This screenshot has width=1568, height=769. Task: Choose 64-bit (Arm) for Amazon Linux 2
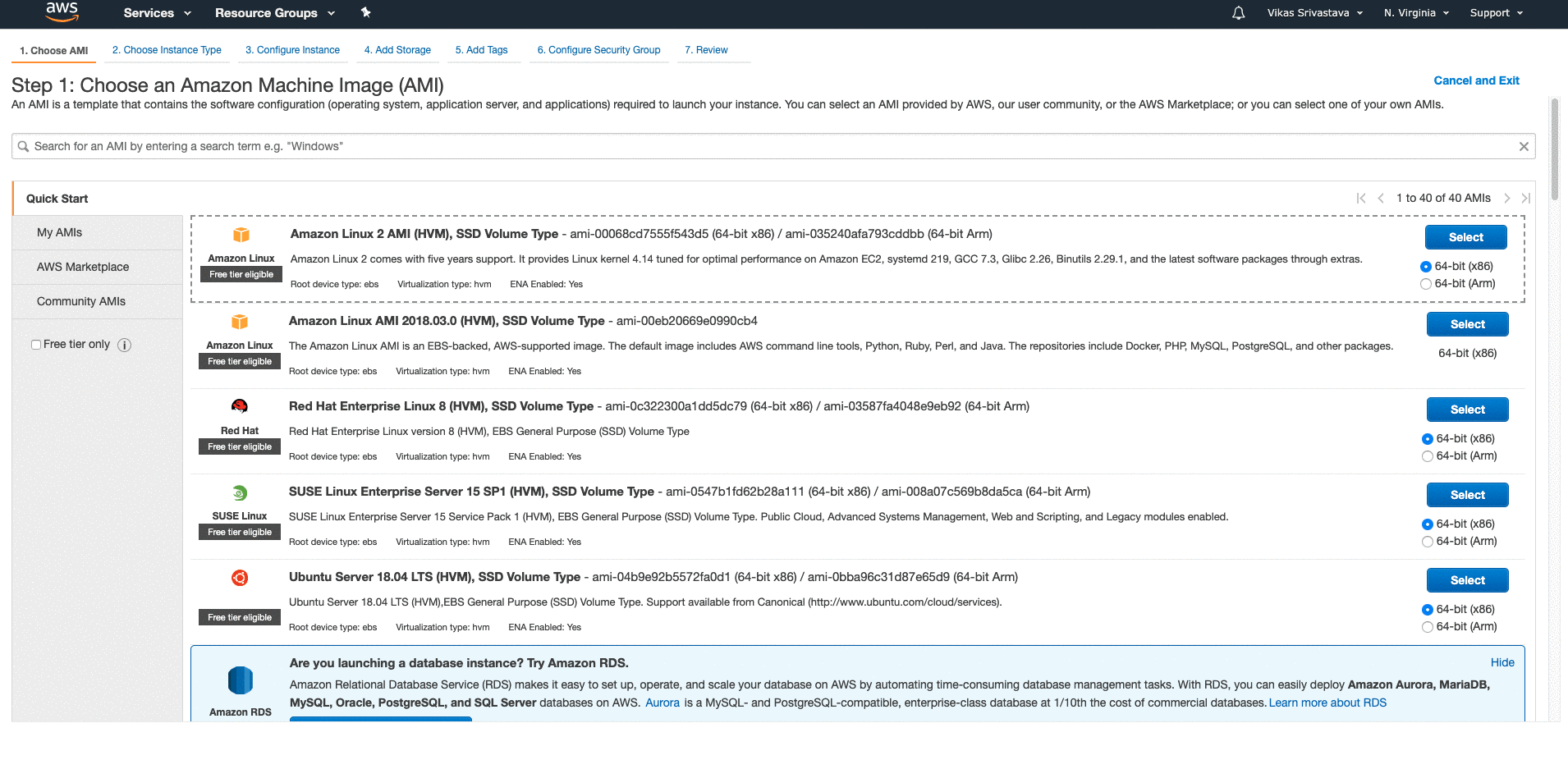(x=1426, y=284)
